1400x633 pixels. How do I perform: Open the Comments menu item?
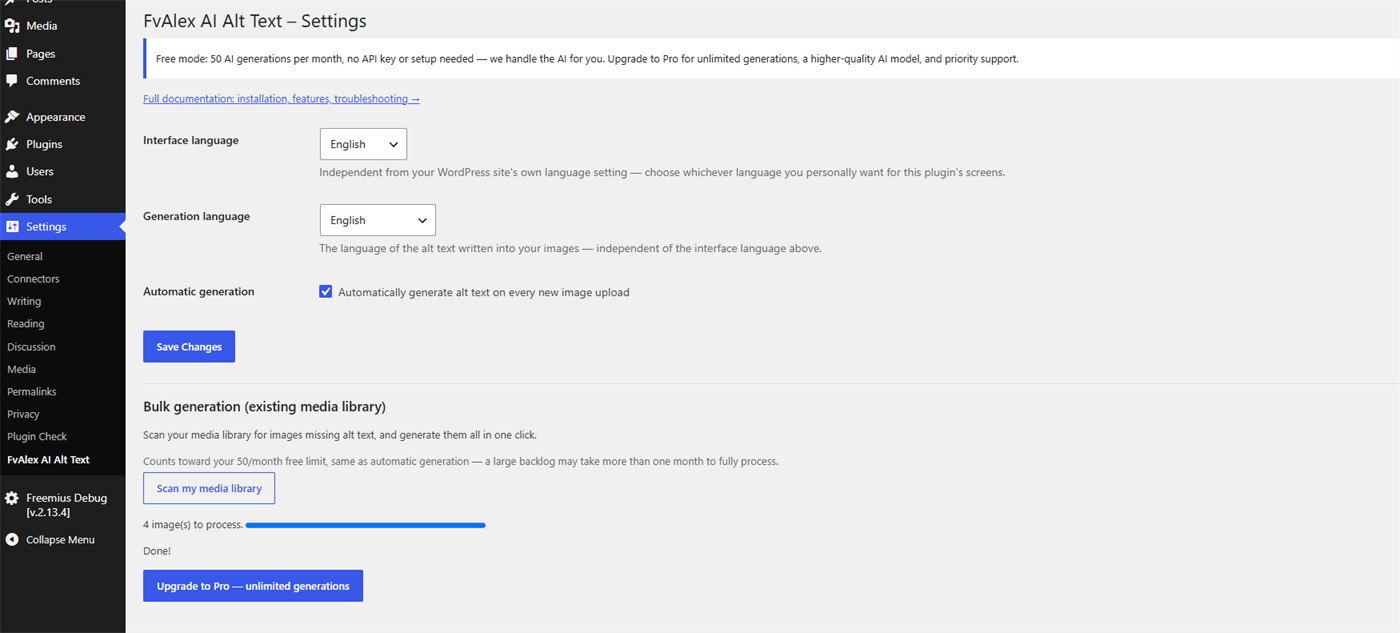[x=63, y=81]
